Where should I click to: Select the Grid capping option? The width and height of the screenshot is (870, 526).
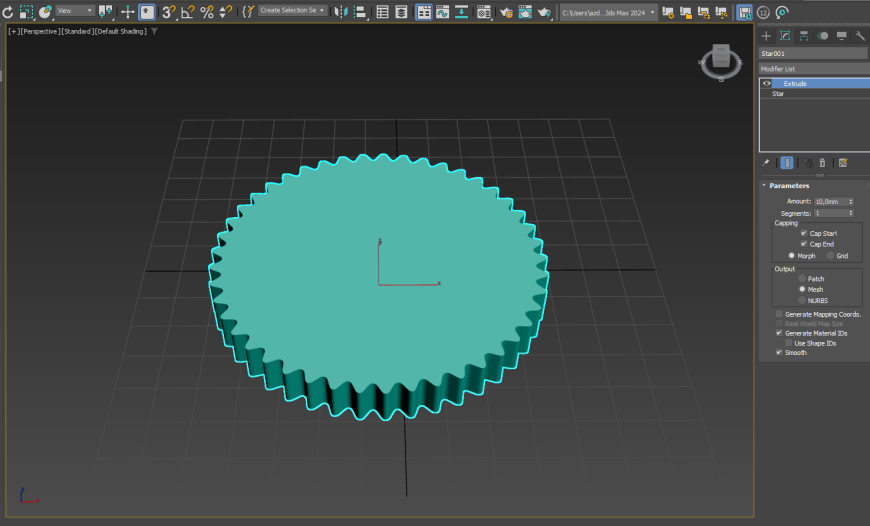(x=831, y=256)
